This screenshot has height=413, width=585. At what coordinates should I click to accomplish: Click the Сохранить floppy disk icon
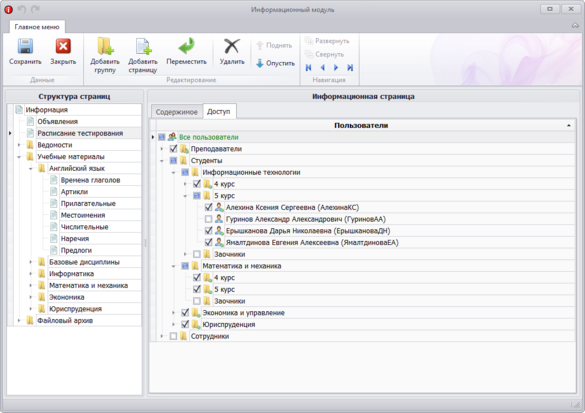click(x=25, y=47)
